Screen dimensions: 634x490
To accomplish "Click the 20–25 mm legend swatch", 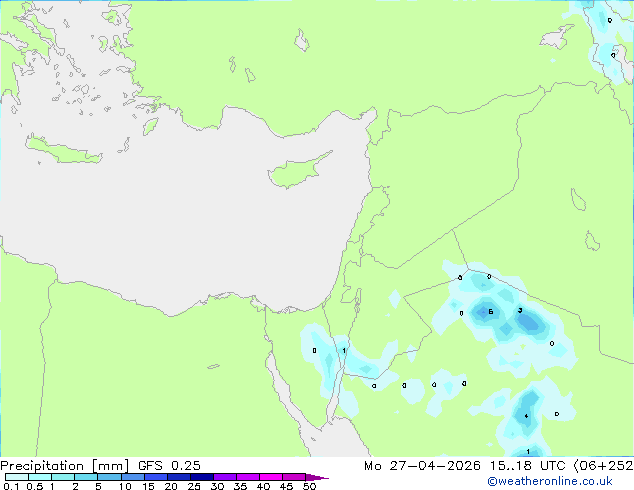I will (x=179, y=477).
